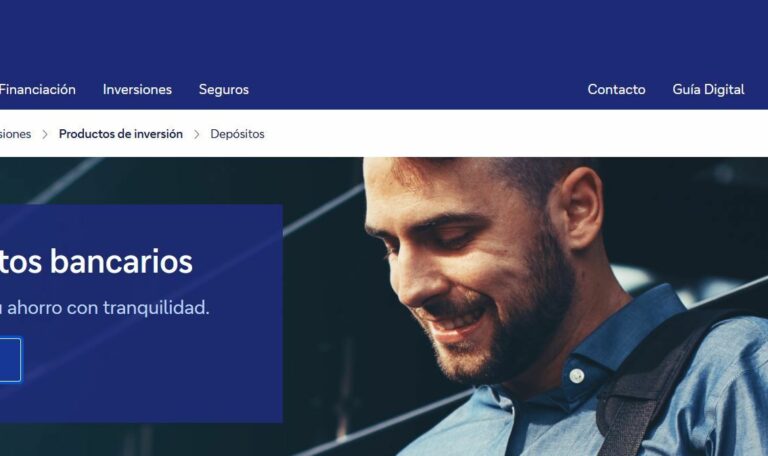The image size is (768, 456).
Task: Open the Guía Digital link
Action: coord(708,90)
